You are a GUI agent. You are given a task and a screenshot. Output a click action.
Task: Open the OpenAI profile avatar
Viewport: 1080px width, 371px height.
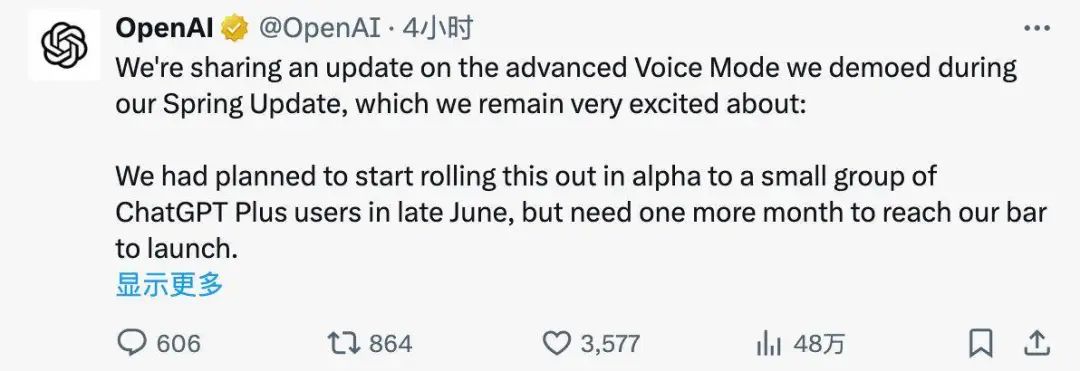point(63,45)
